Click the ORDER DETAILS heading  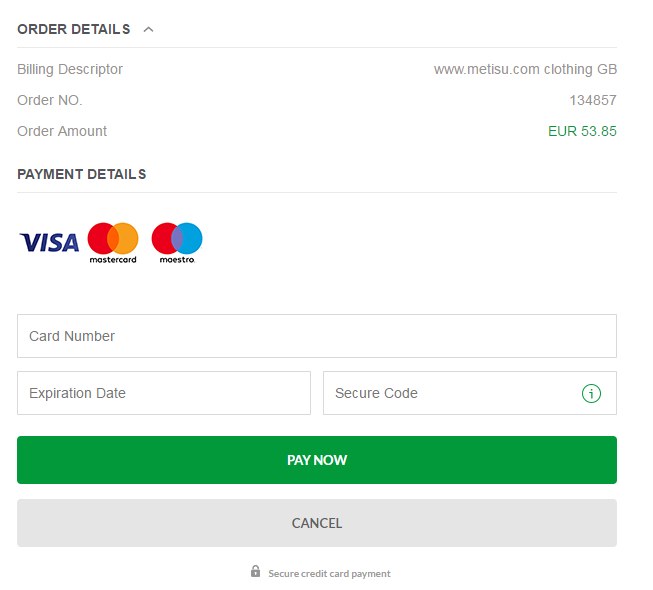point(74,29)
